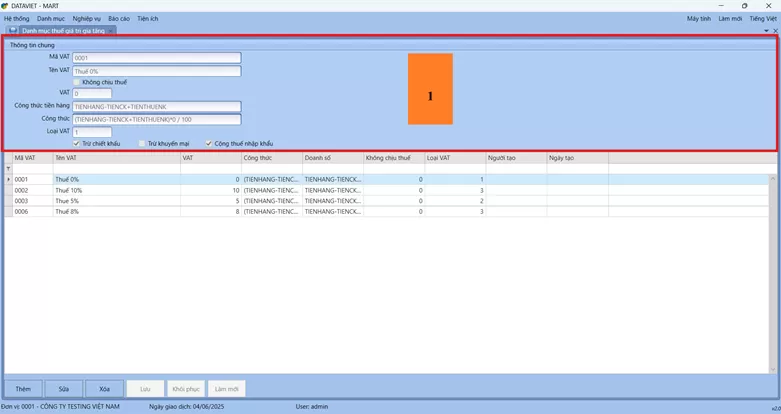Click the Thêm button
The image size is (781, 414).
23,389
